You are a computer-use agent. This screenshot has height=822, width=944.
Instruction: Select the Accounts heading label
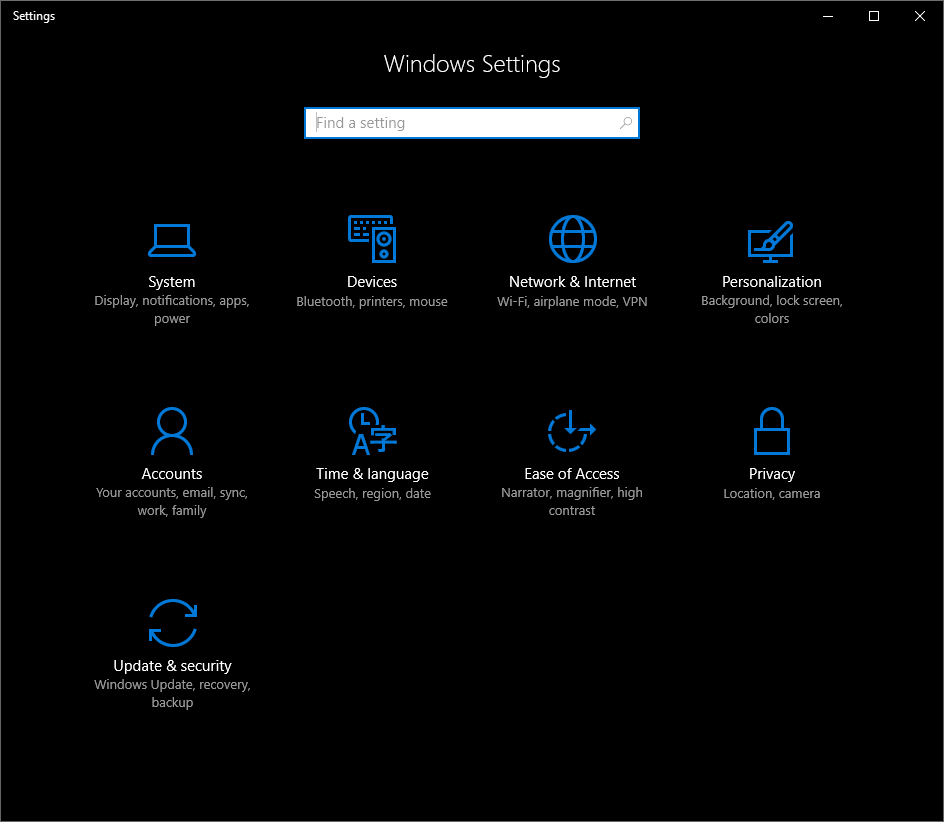pyautogui.click(x=172, y=474)
